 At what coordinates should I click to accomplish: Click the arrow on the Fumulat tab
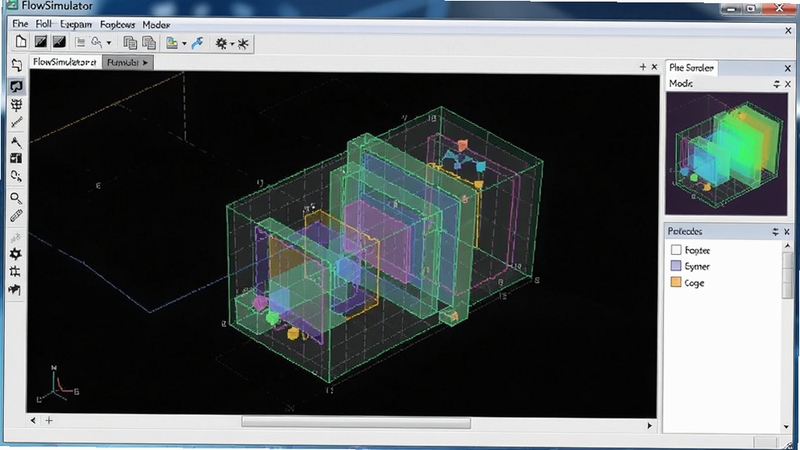point(145,63)
